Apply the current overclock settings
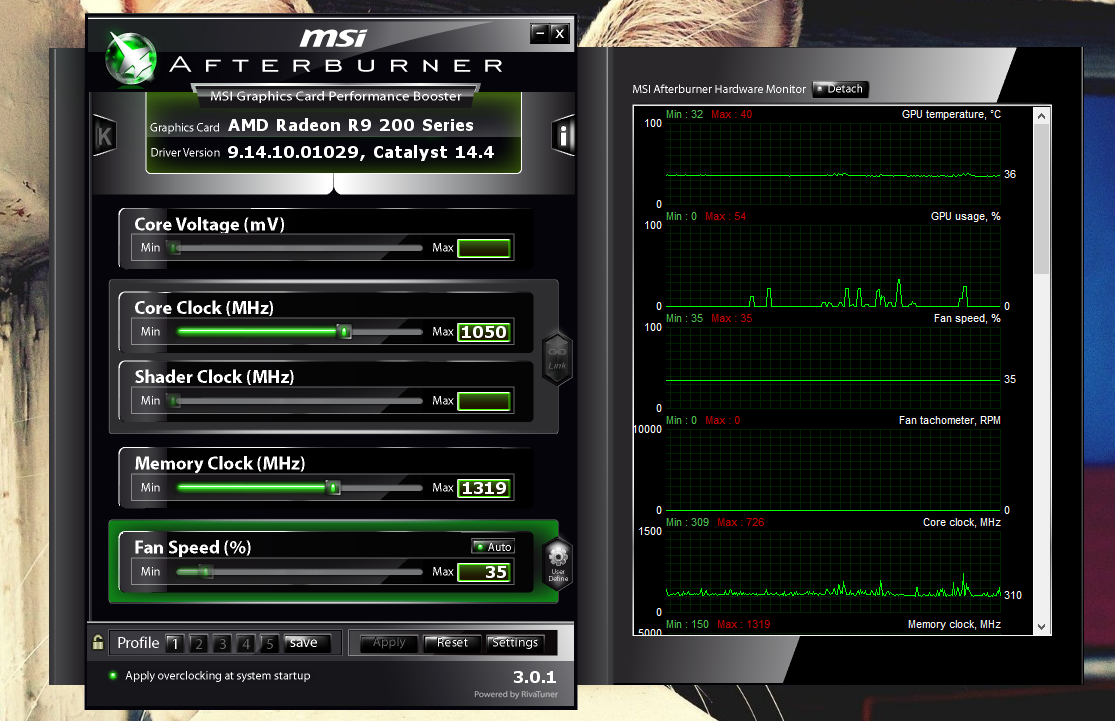 click(x=388, y=643)
